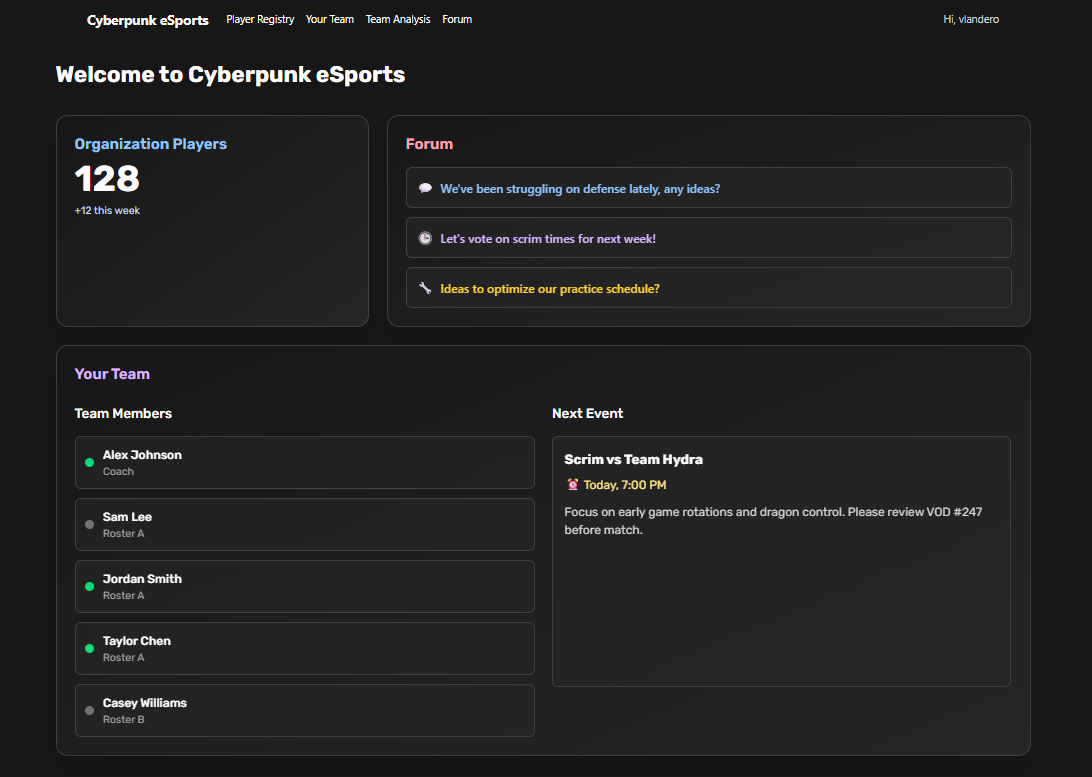Open Player Registry in the top navigation
This screenshot has height=777, width=1092.
coord(260,19)
